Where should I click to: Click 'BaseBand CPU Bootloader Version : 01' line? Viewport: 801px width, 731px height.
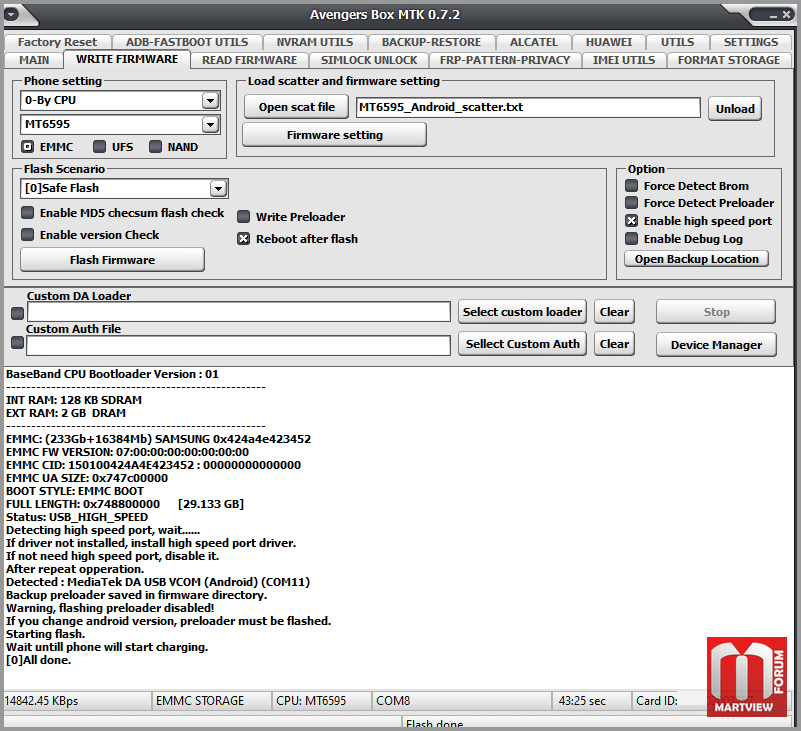tap(112, 374)
